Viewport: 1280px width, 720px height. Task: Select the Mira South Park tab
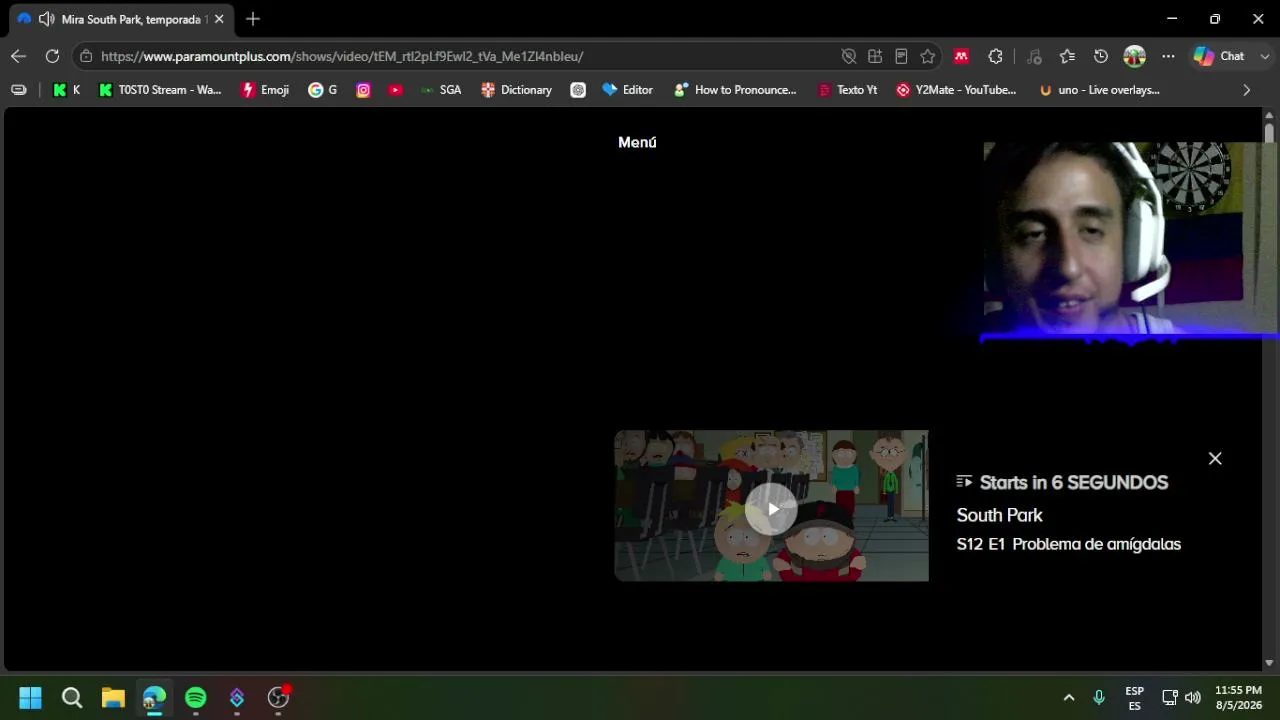pyautogui.click(x=120, y=19)
